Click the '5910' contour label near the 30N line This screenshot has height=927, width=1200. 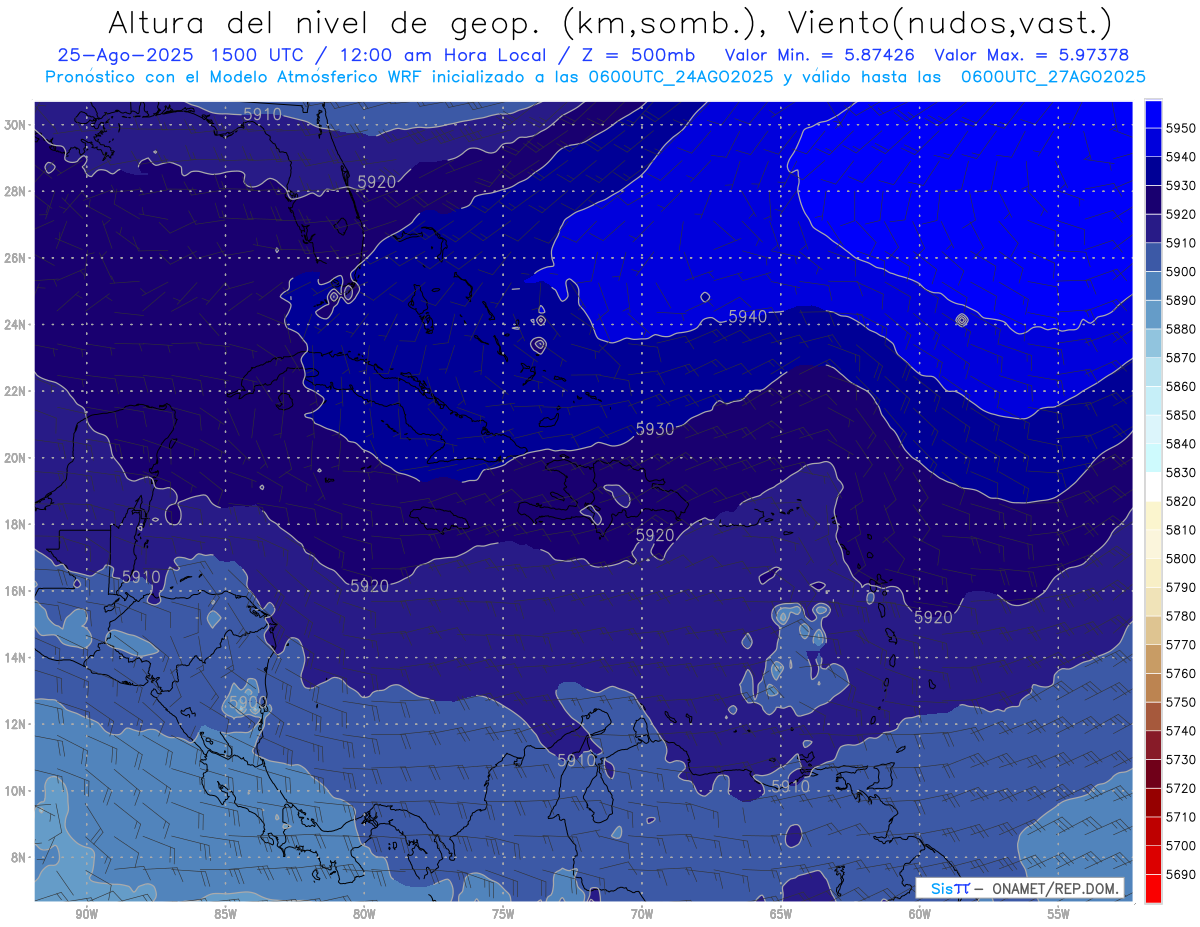262,115
